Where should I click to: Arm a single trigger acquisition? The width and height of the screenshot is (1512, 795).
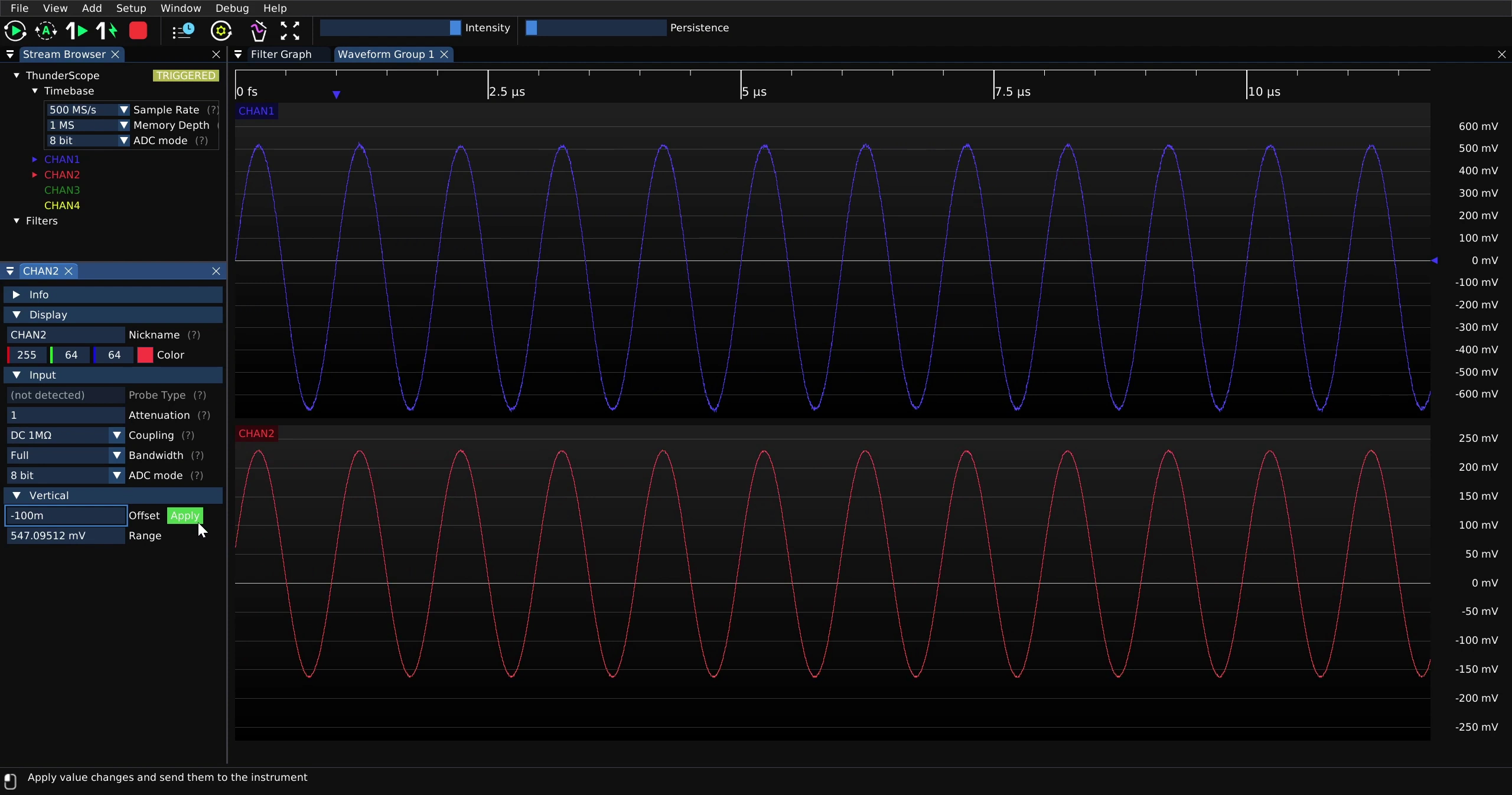coord(77,31)
